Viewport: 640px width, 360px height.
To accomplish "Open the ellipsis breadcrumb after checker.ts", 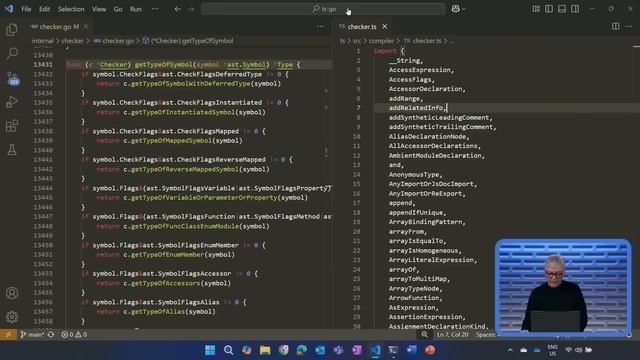I will click(452, 41).
